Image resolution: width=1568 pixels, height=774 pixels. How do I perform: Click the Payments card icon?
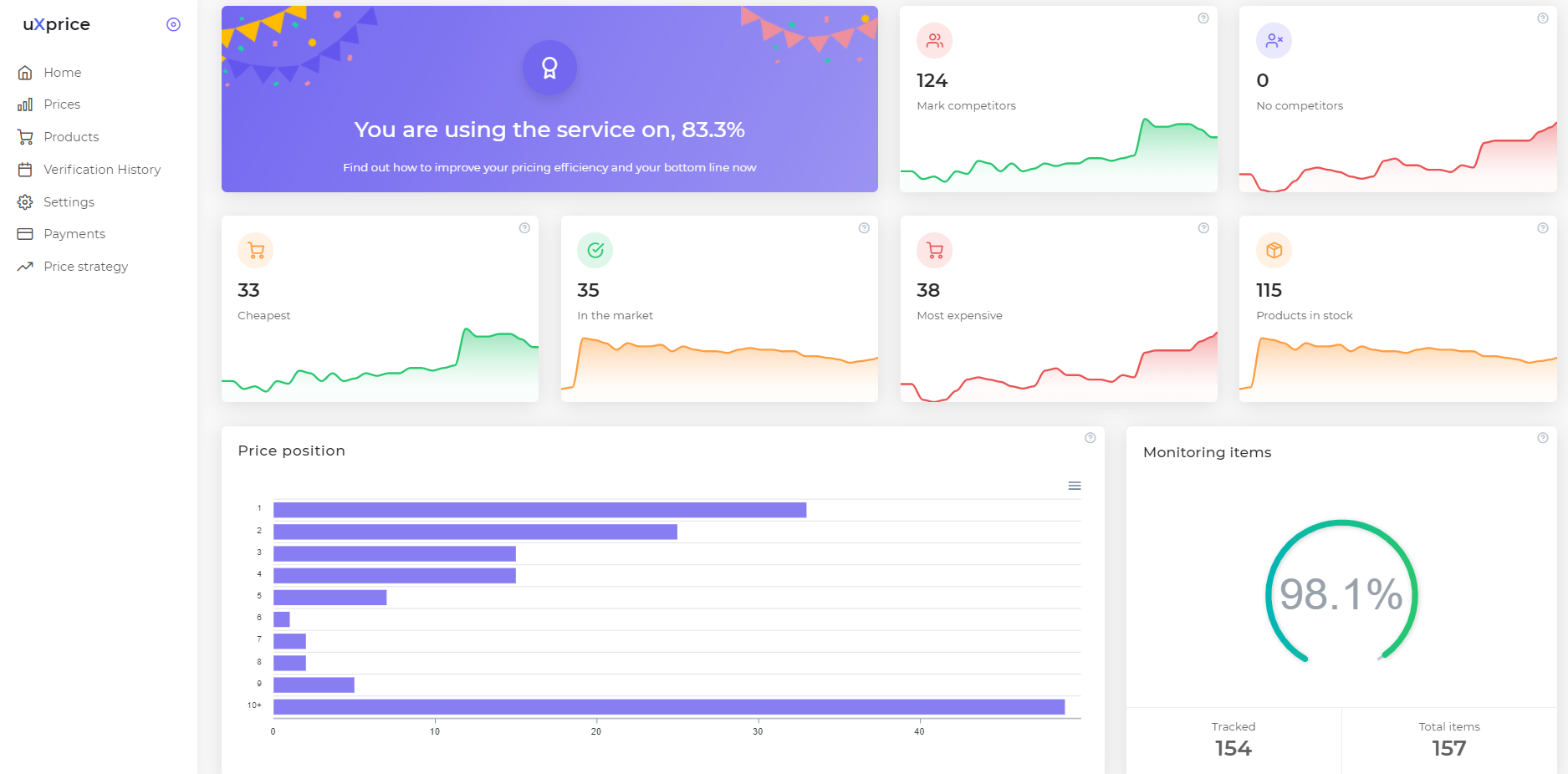pos(25,234)
